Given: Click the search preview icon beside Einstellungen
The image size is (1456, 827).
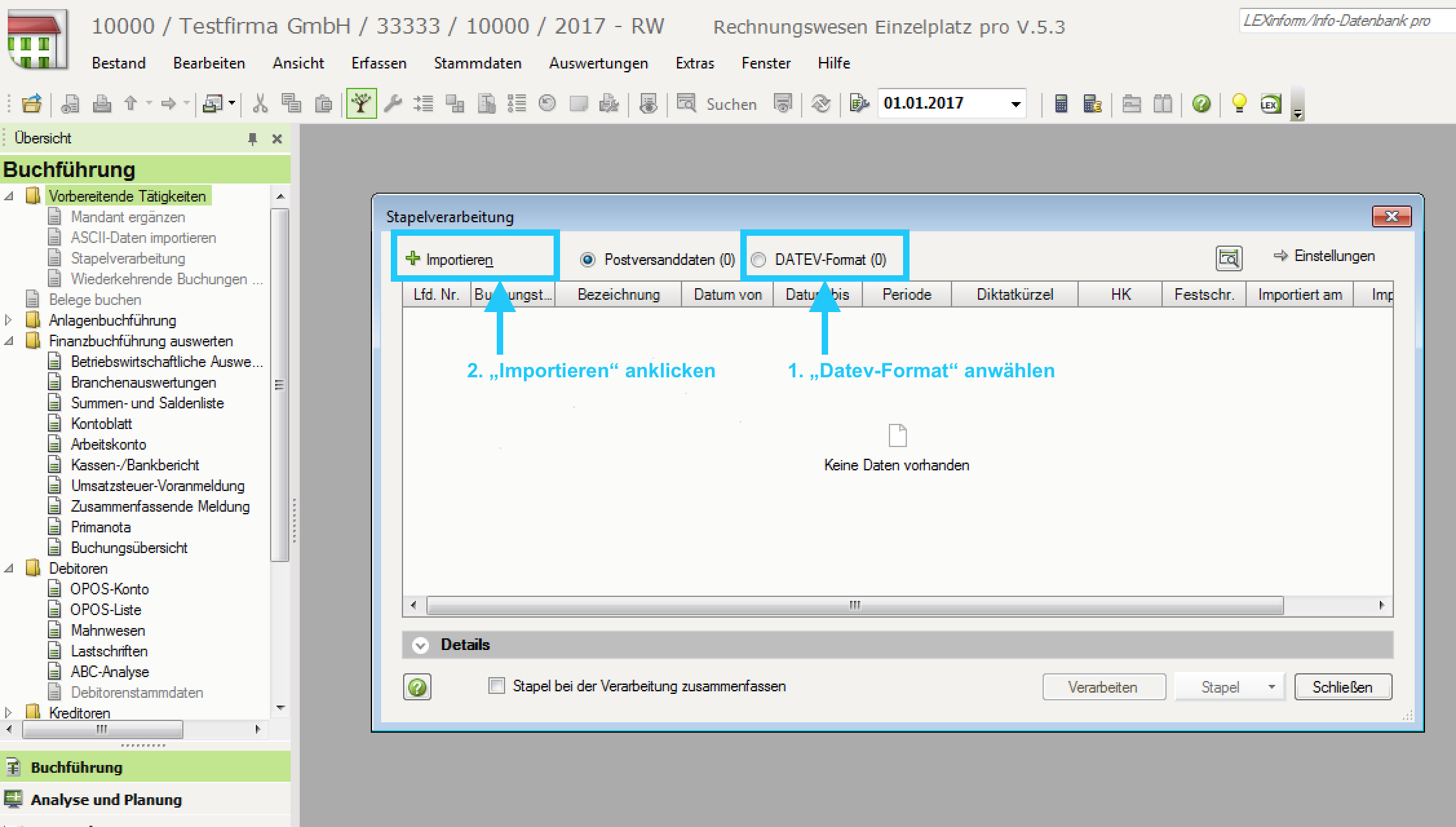Looking at the screenshot, I should [1229, 258].
